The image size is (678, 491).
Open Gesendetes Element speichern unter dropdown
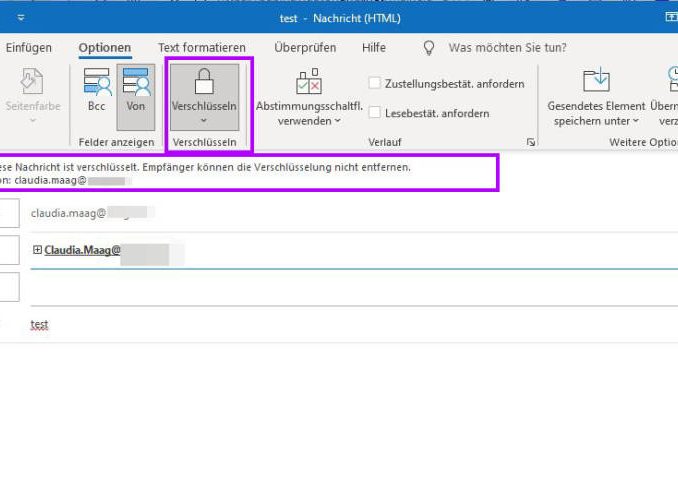[x=636, y=121]
